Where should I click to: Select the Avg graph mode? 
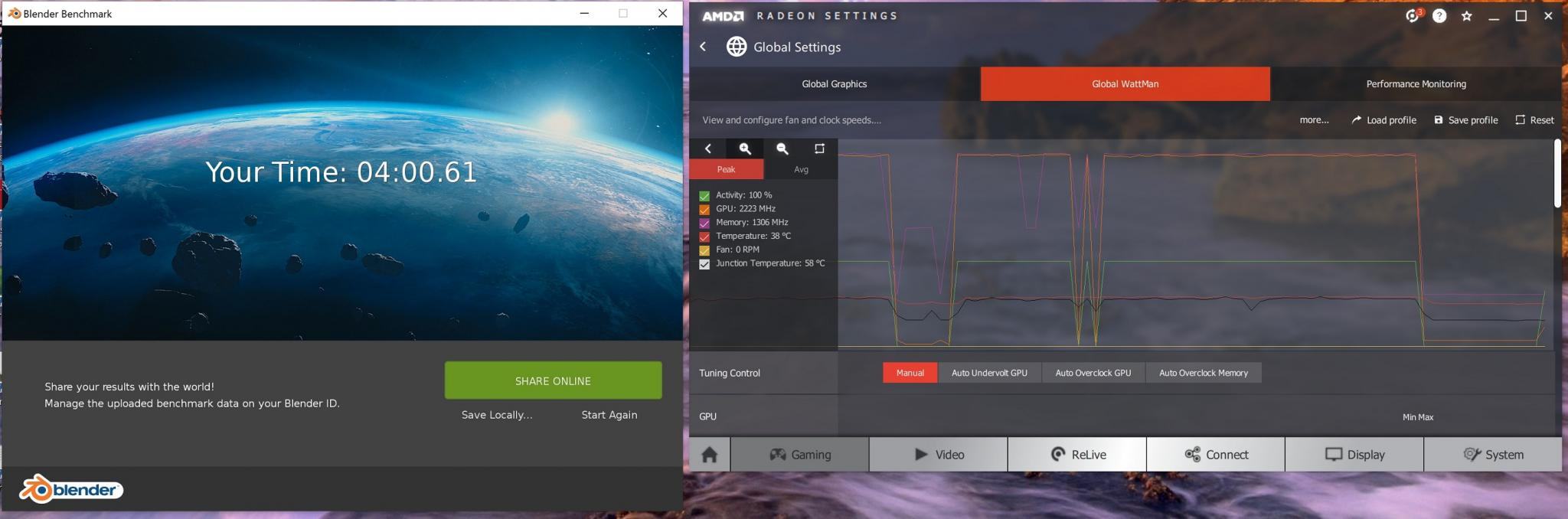coord(801,169)
